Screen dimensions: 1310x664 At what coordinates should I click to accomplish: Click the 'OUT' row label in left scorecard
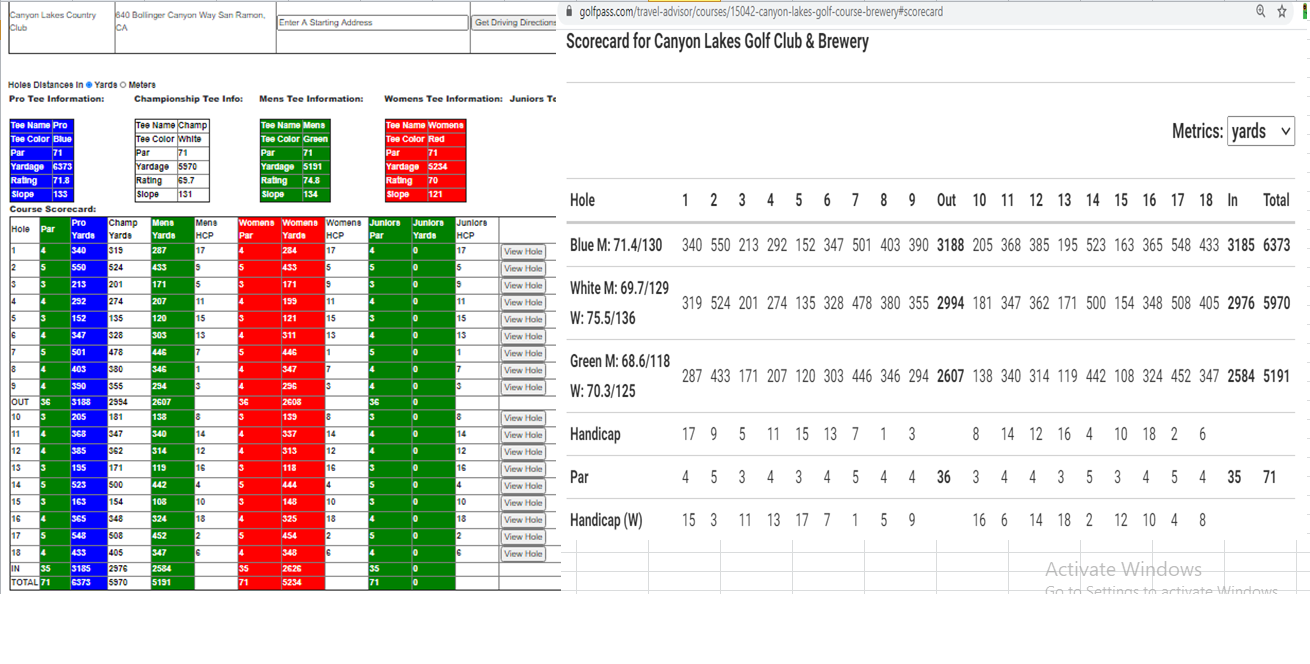pyautogui.click(x=24, y=402)
